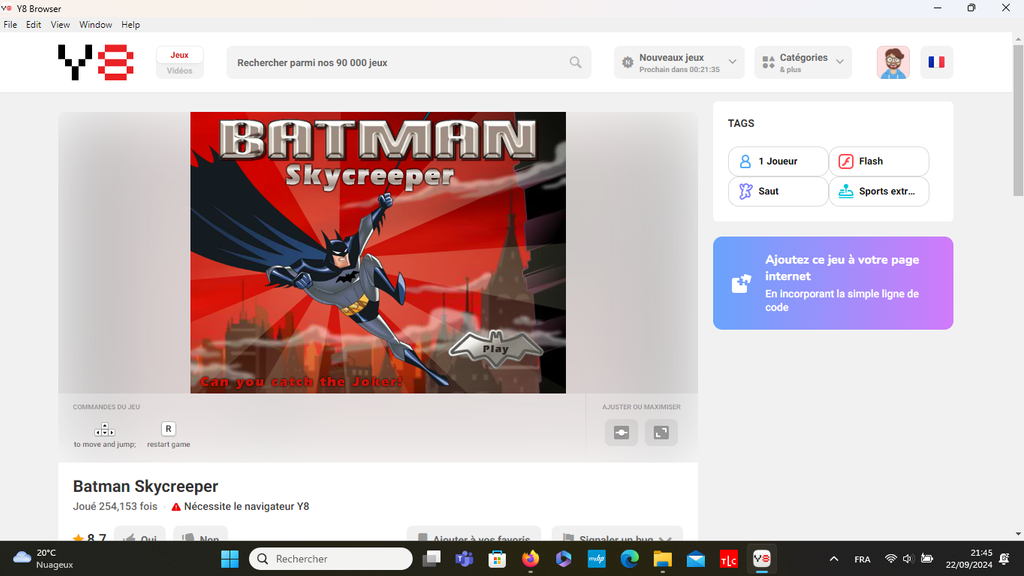
Task: Open the user avatar profile
Action: click(x=893, y=62)
